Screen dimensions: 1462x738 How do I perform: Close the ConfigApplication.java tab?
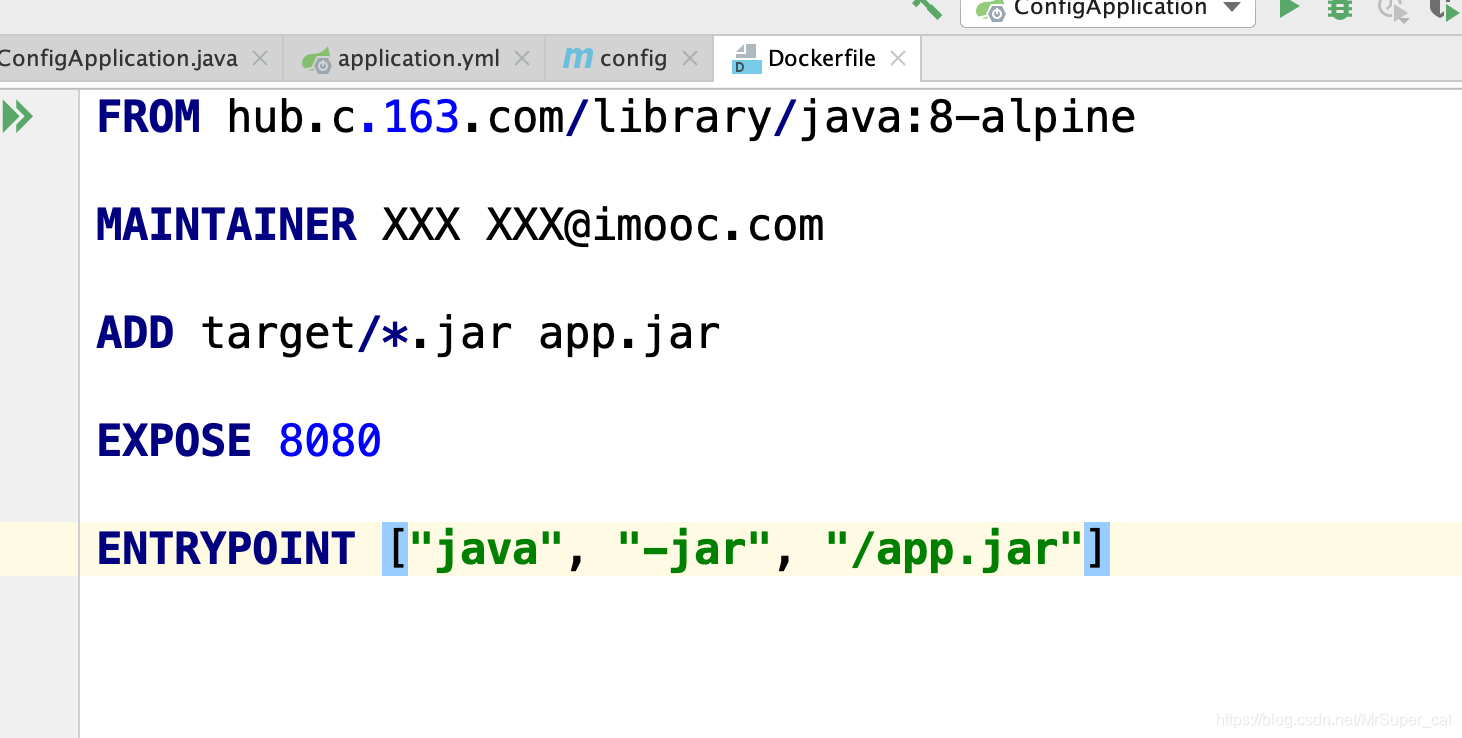tap(260, 59)
